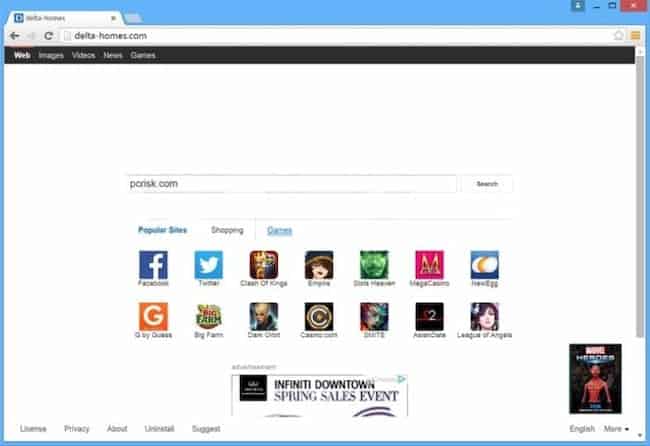This screenshot has width=650, height=446.
Task: Open the Privacy footer link
Action: point(77,429)
